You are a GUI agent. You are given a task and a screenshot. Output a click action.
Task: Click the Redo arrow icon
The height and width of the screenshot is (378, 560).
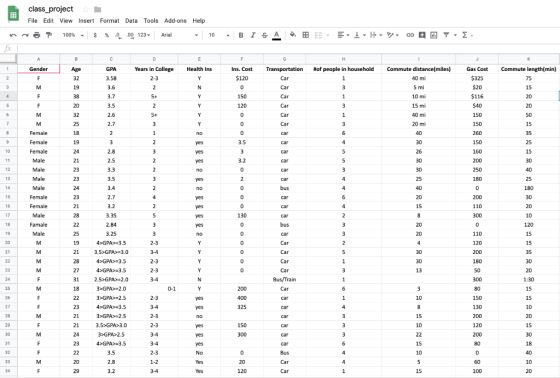[x=25, y=35]
